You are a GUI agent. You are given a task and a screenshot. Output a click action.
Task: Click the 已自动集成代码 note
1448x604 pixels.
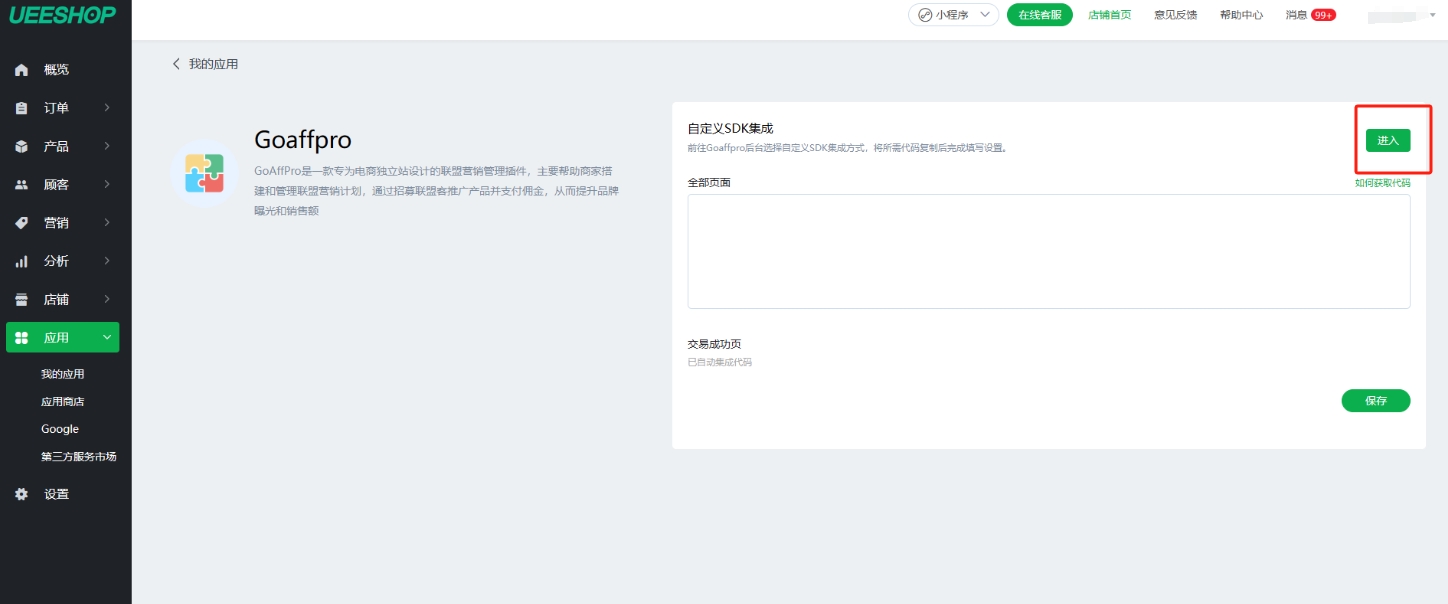719,362
